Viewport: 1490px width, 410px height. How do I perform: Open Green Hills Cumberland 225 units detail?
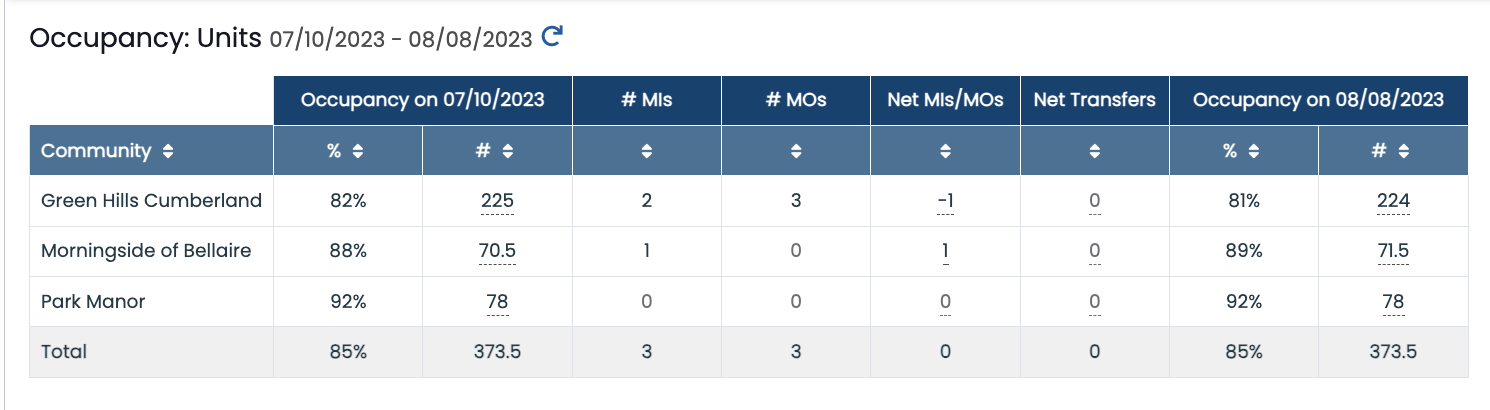pyautogui.click(x=497, y=201)
